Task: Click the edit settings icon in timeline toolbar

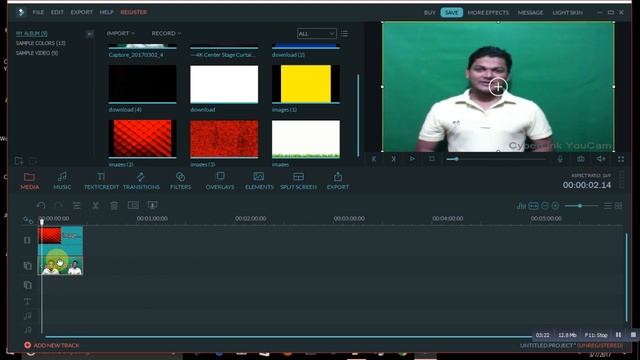Action: coord(76,205)
